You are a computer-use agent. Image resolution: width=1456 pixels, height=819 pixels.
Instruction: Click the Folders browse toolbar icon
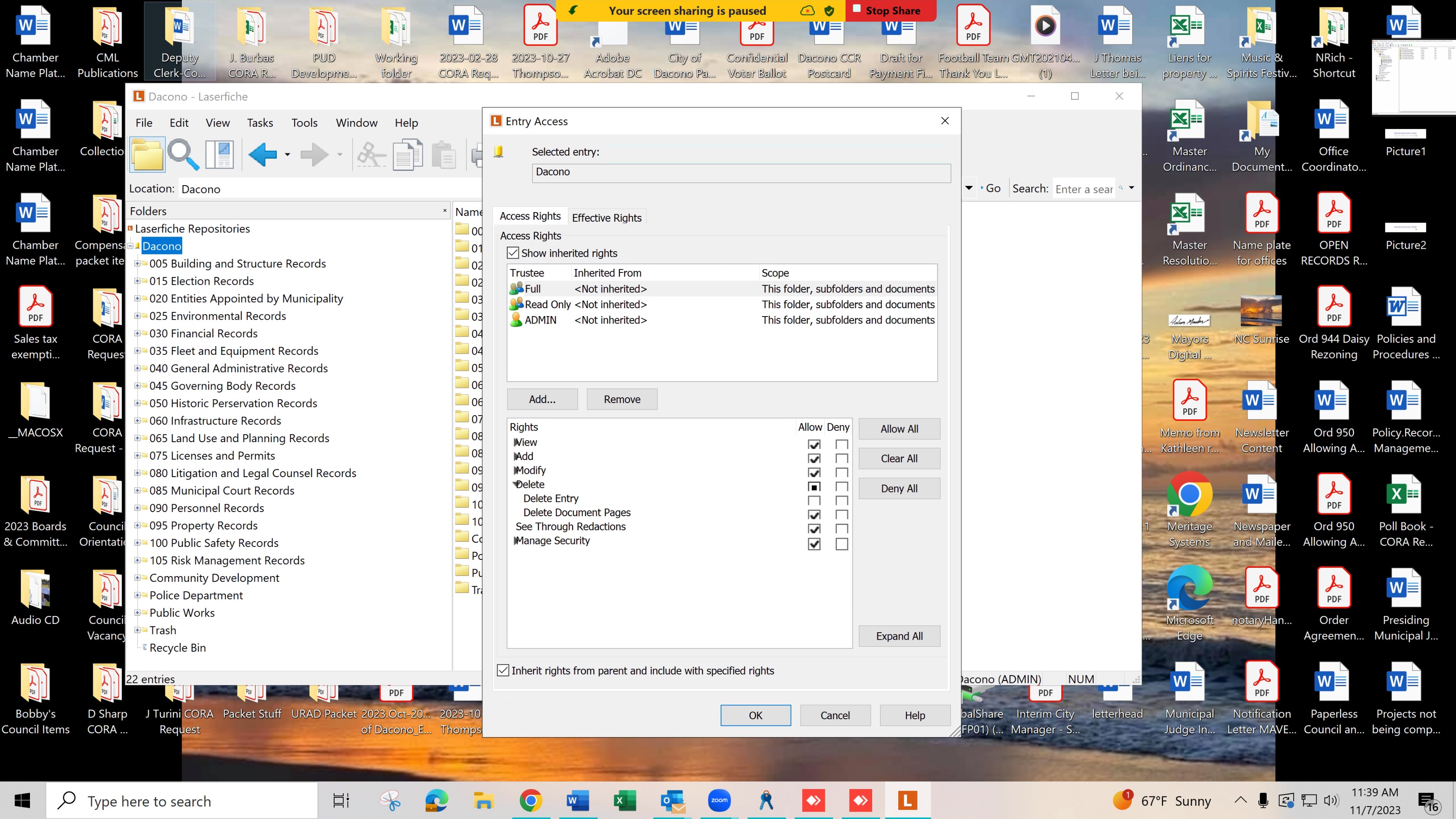point(147,153)
